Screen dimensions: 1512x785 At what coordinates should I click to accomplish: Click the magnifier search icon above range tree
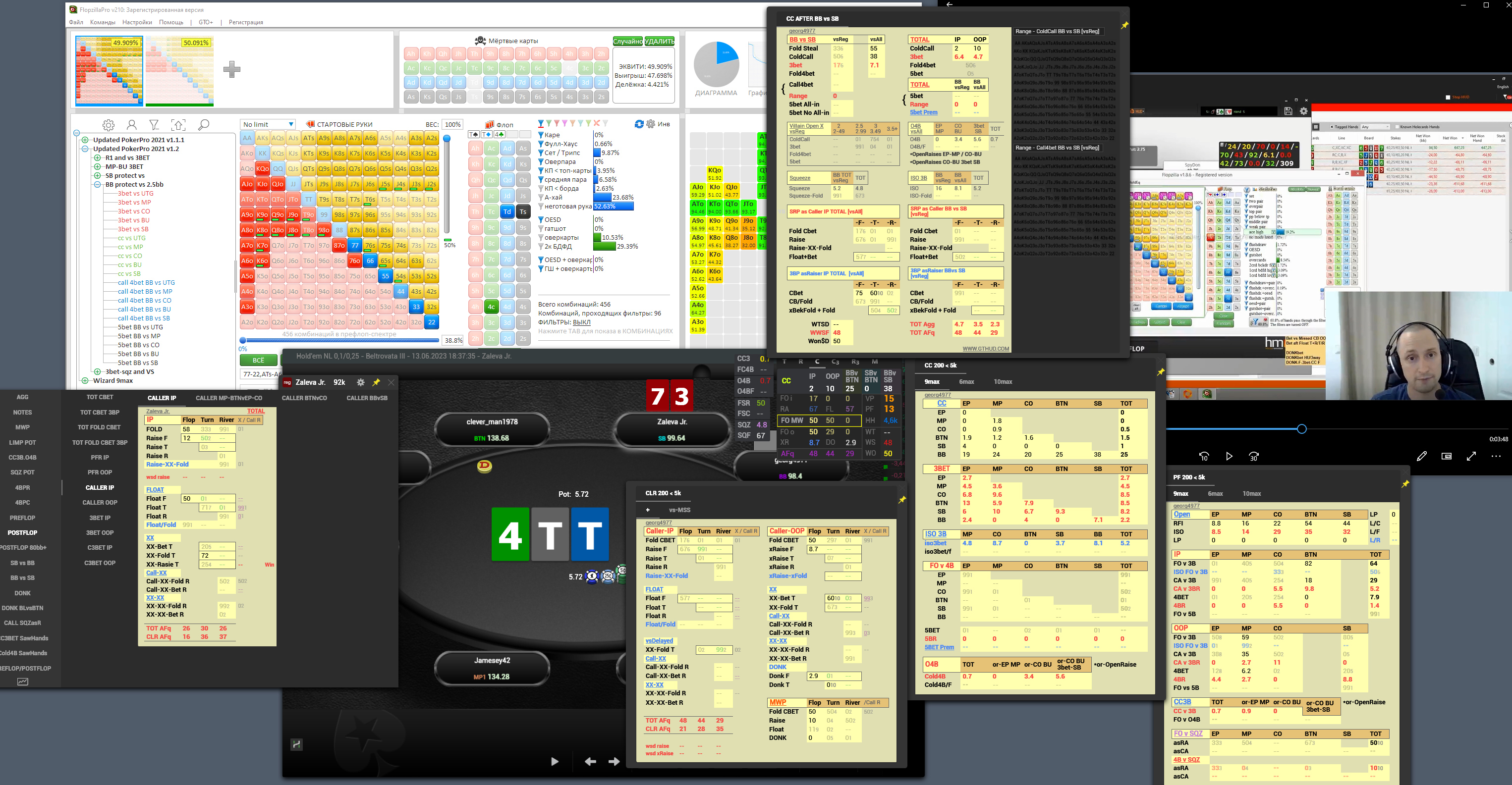coord(203,125)
